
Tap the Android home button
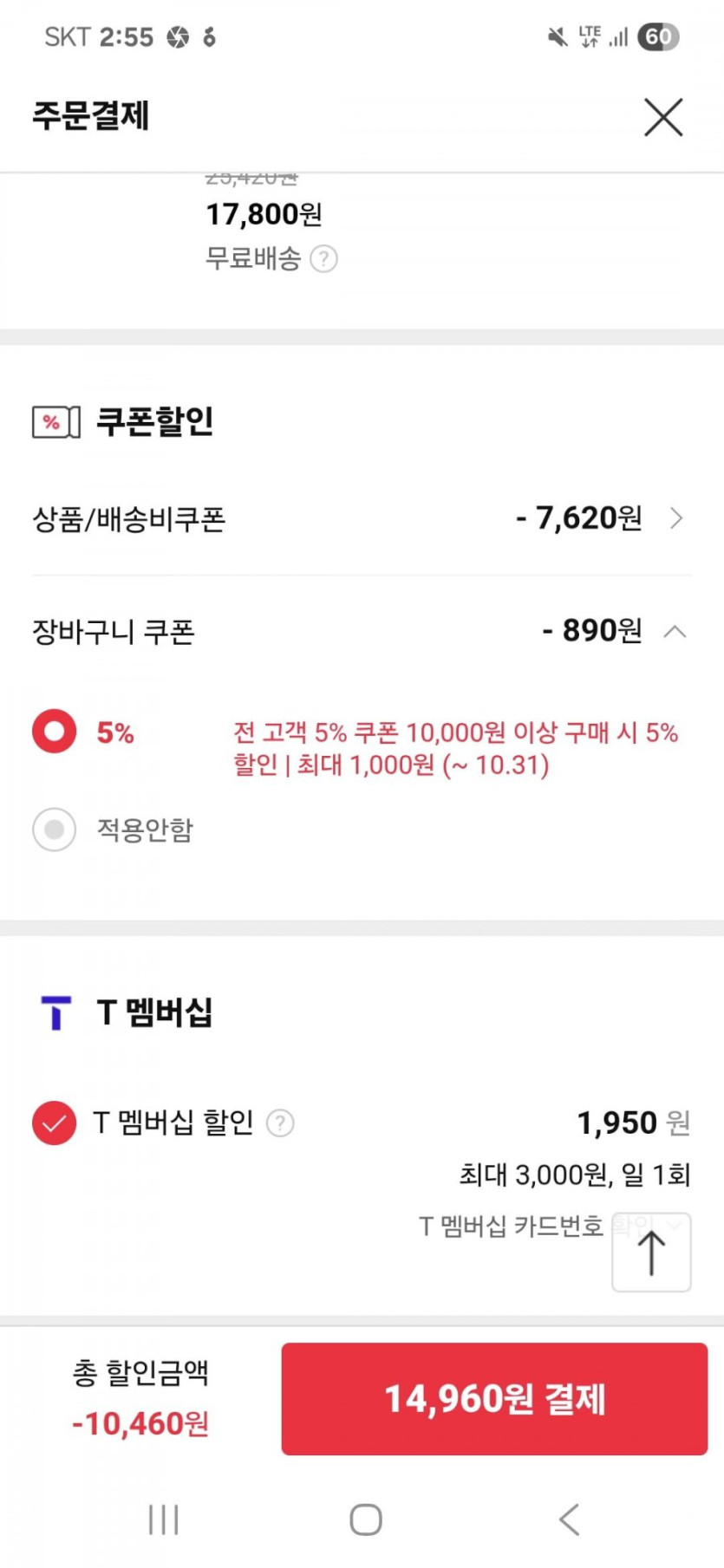pos(365,1519)
